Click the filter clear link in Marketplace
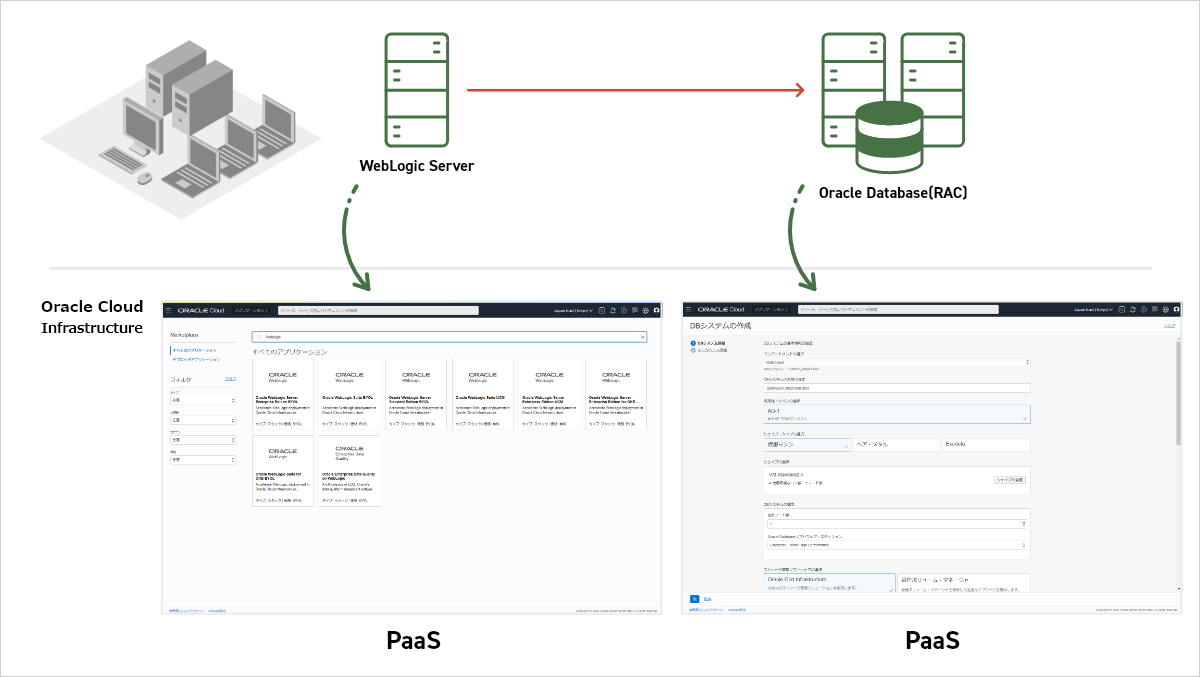Viewport: 1200px width, 677px height. [x=230, y=379]
